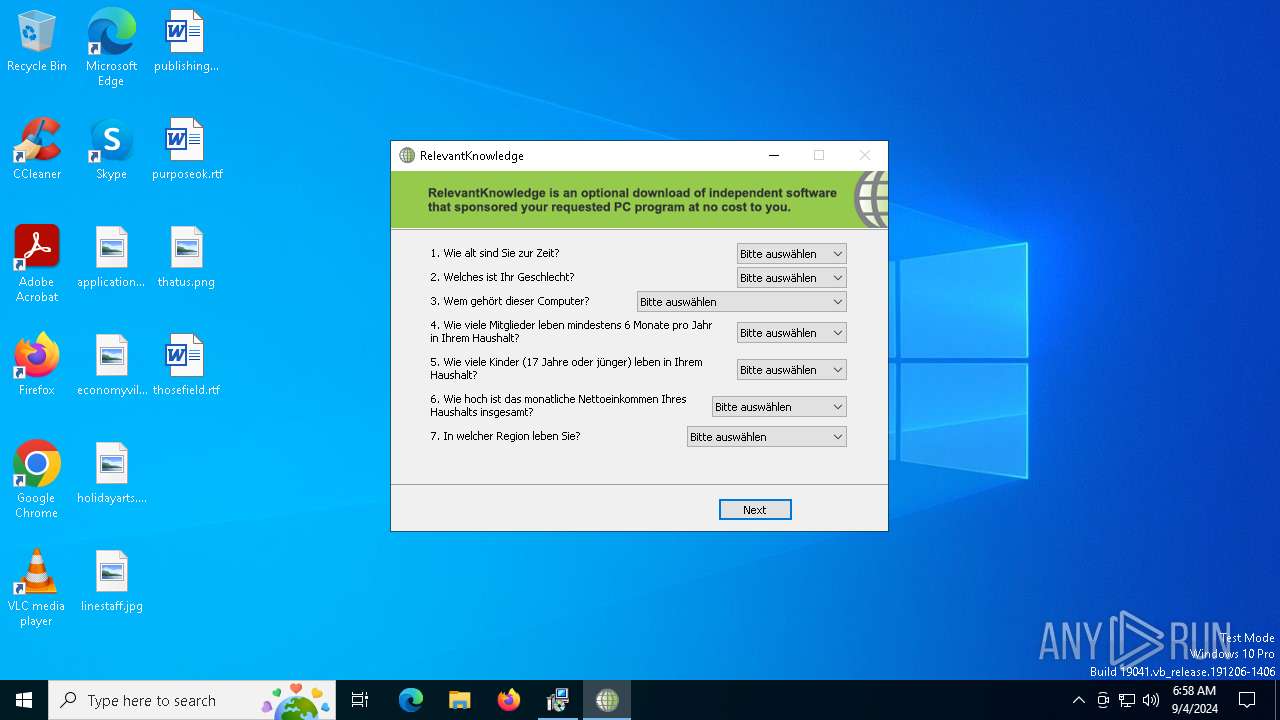Open the computer owner dropdown for question 3
Screen dimensions: 1280x720
click(x=741, y=302)
